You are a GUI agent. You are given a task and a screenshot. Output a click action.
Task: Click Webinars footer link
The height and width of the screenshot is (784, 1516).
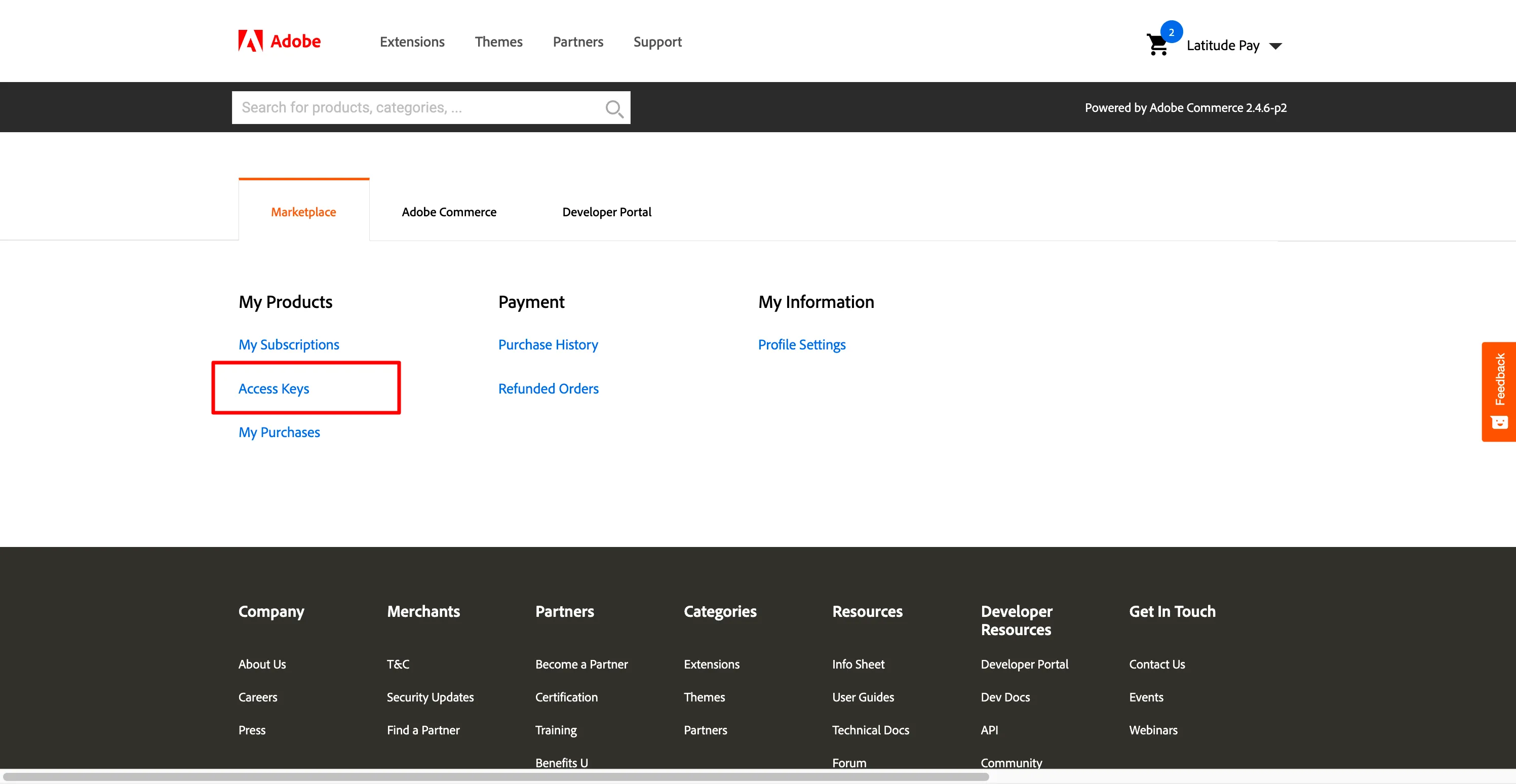[1153, 730]
